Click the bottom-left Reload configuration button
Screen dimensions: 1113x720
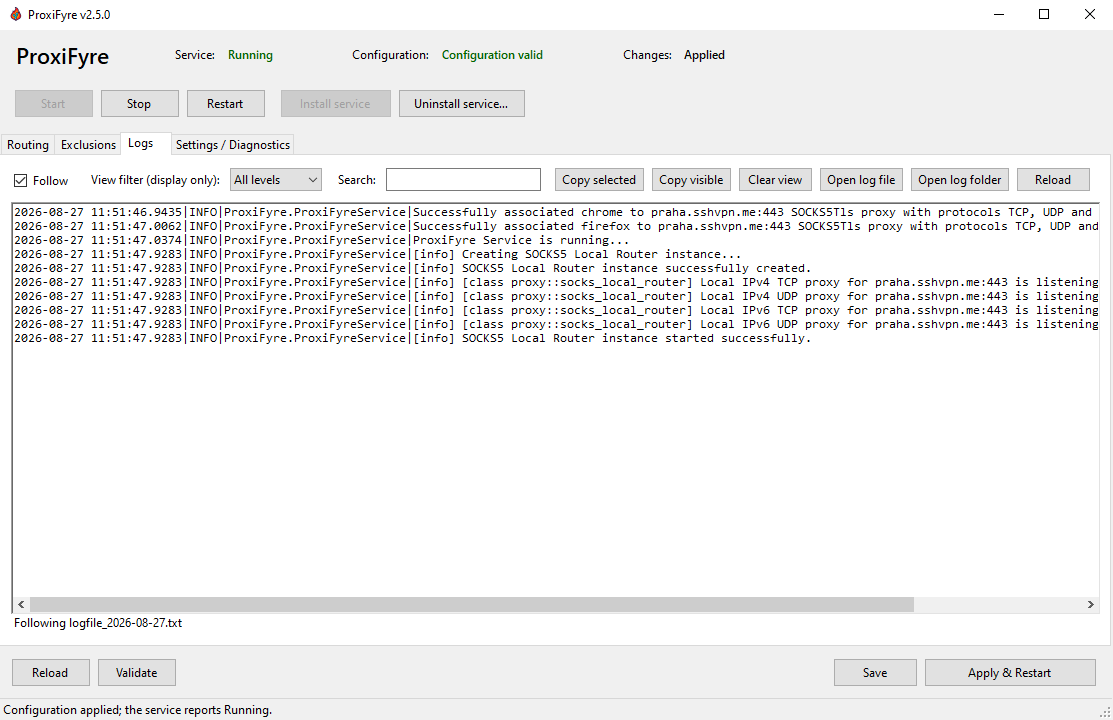click(x=50, y=672)
